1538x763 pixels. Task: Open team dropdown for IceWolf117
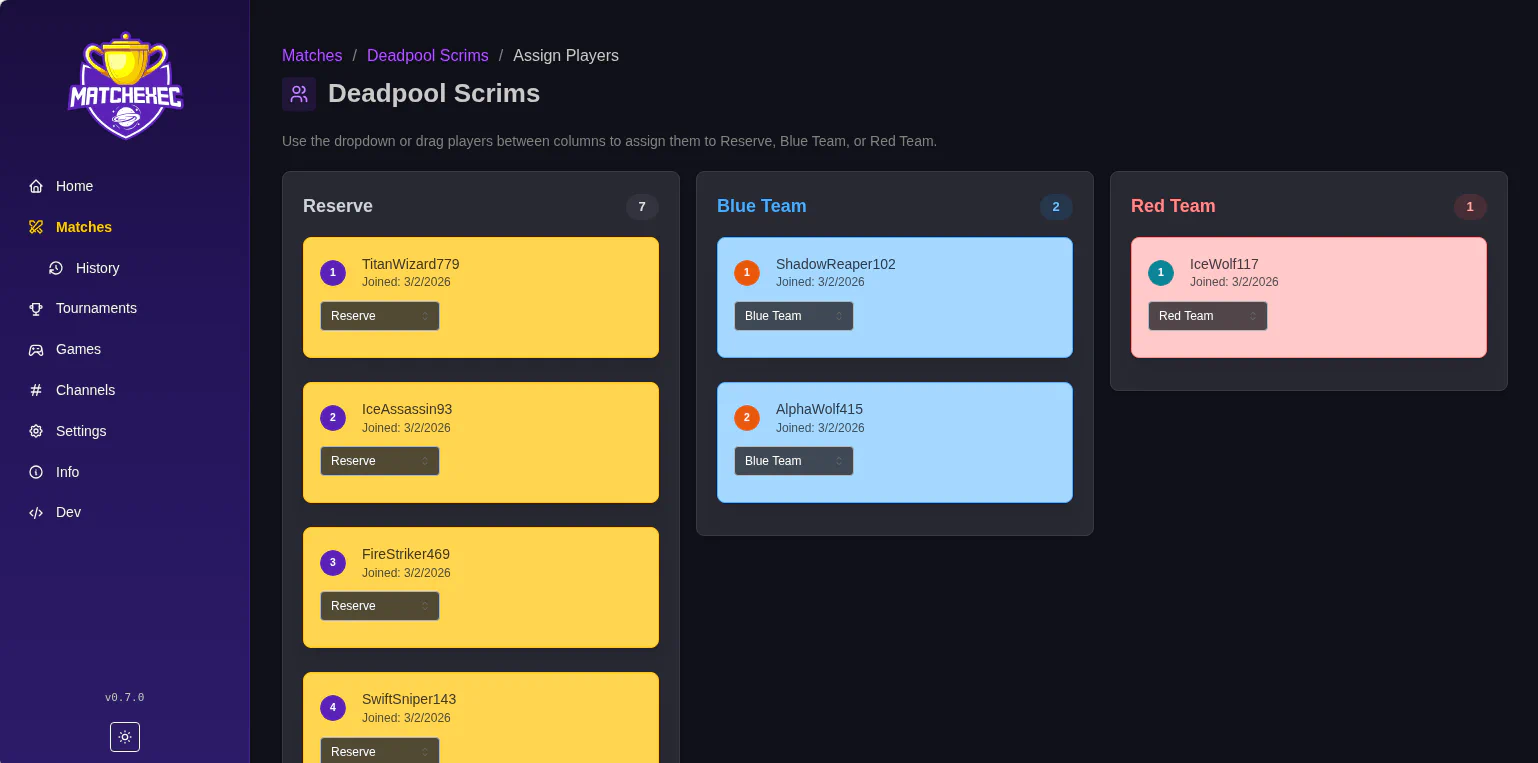coord(1207,316)
